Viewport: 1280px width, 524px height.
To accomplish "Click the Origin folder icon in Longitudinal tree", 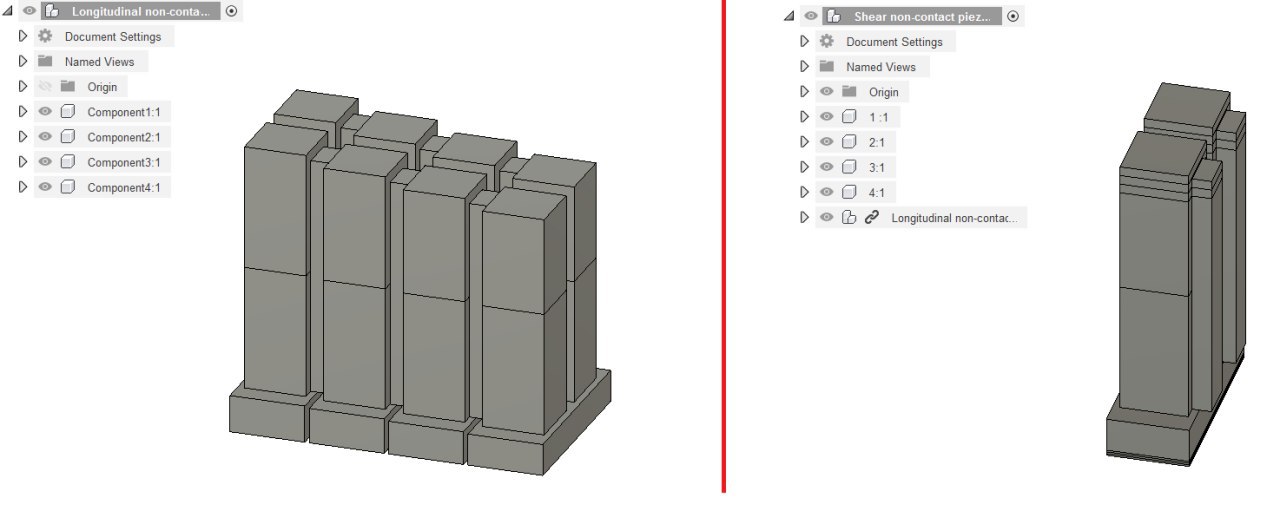I will coord(68,86).
